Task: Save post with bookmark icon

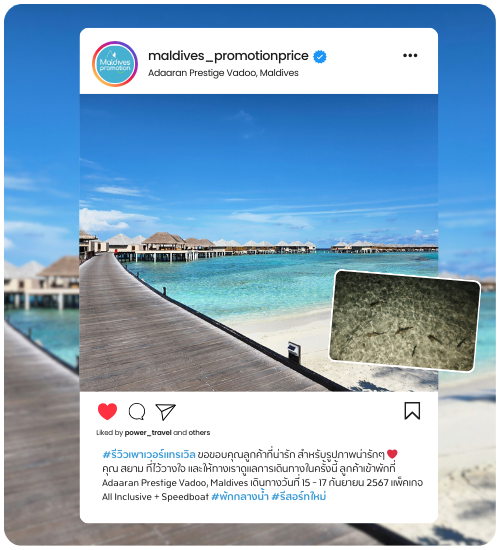Action: click(x=412, y=411)
